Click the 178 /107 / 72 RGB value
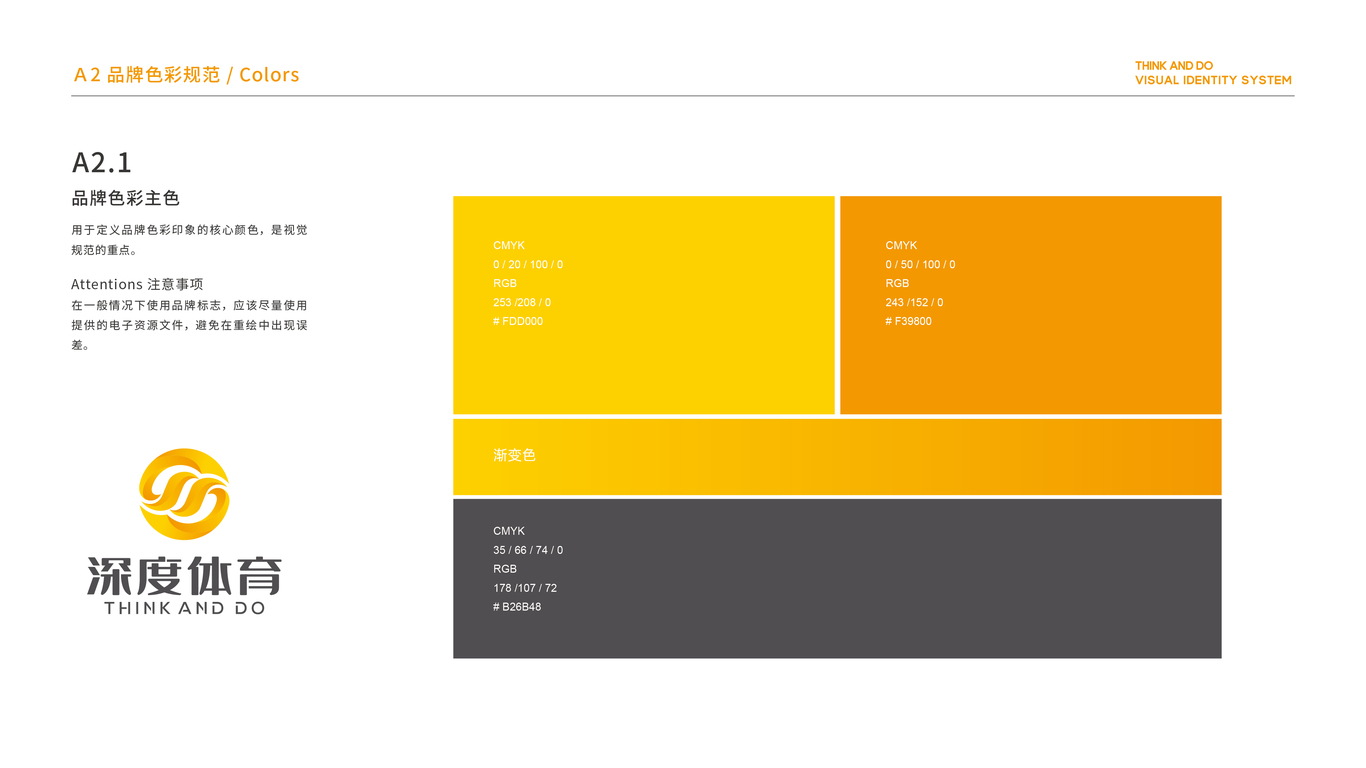 [525, 588]
